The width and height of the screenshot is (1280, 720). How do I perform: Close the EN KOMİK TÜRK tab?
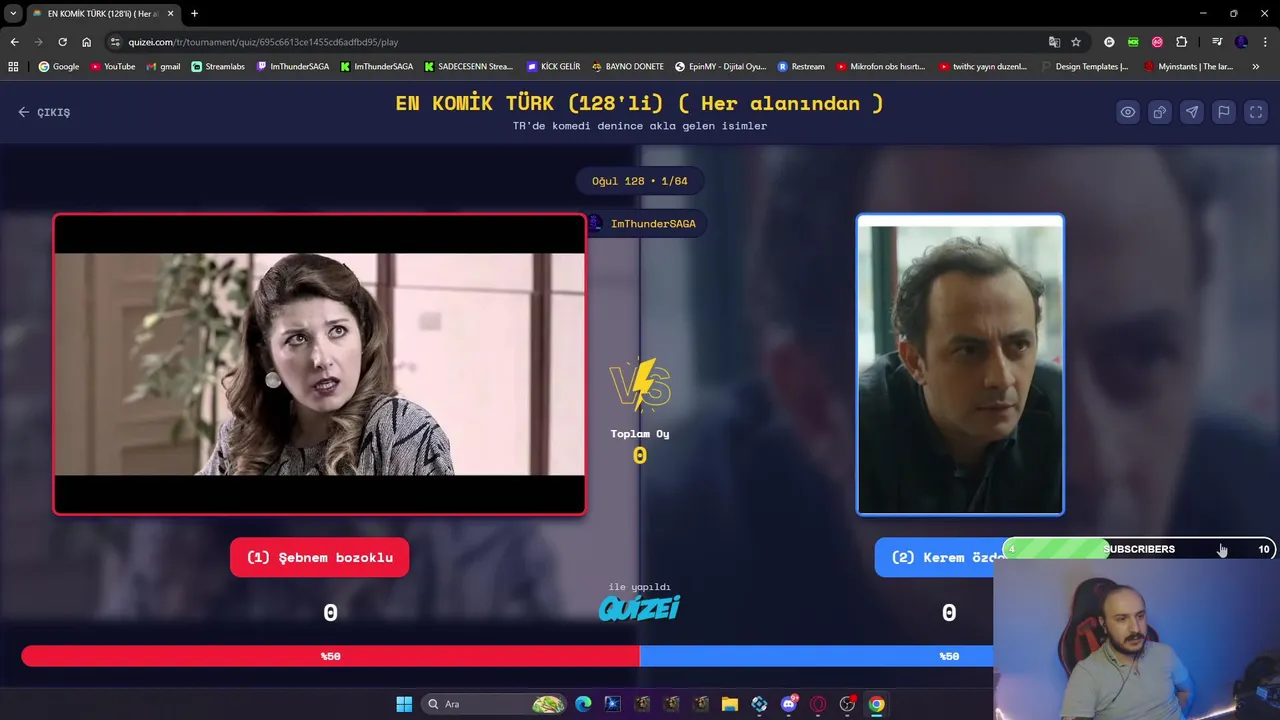[x=170, y=14]
